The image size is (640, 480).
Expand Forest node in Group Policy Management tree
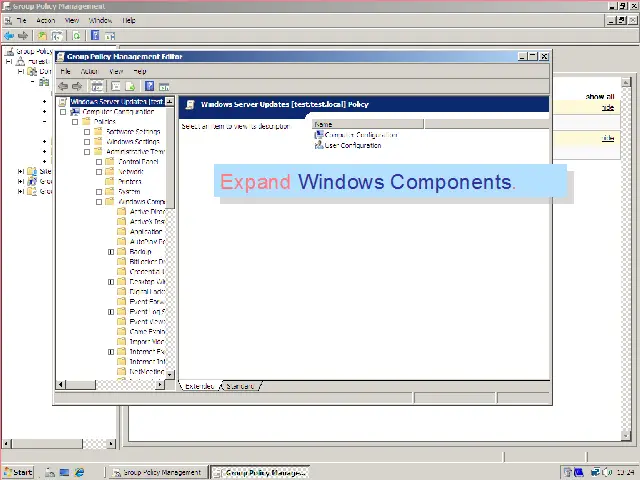click(x=9, y=62)
